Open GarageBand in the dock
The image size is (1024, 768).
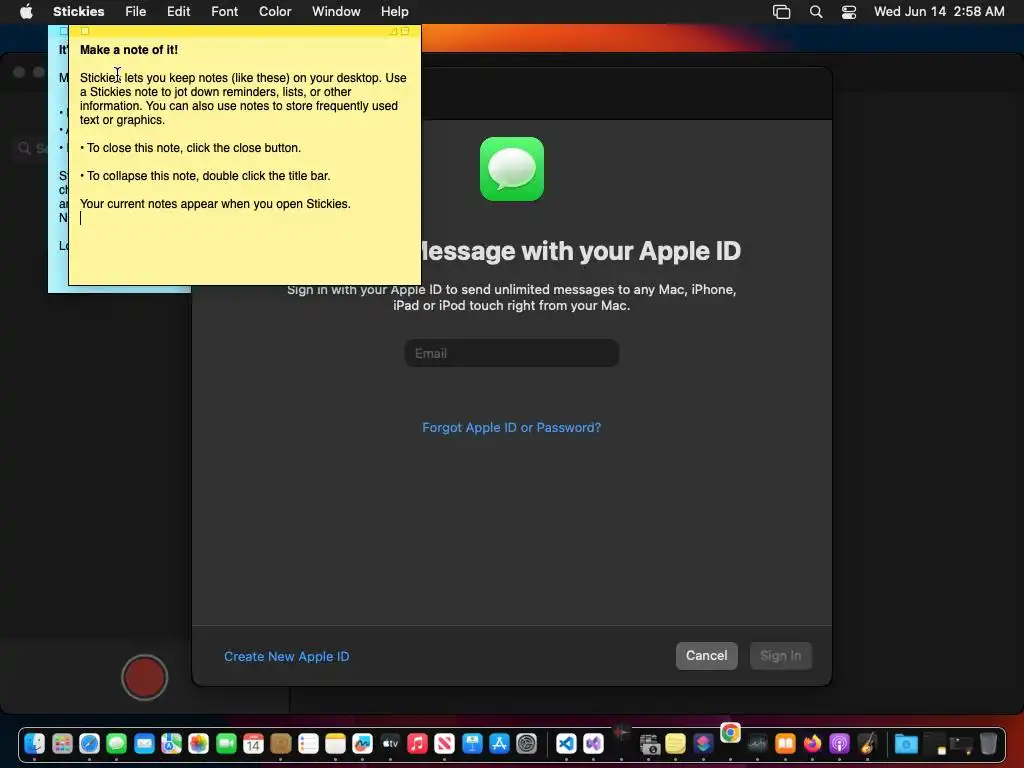pyautogui.click(x=867, y=743)
